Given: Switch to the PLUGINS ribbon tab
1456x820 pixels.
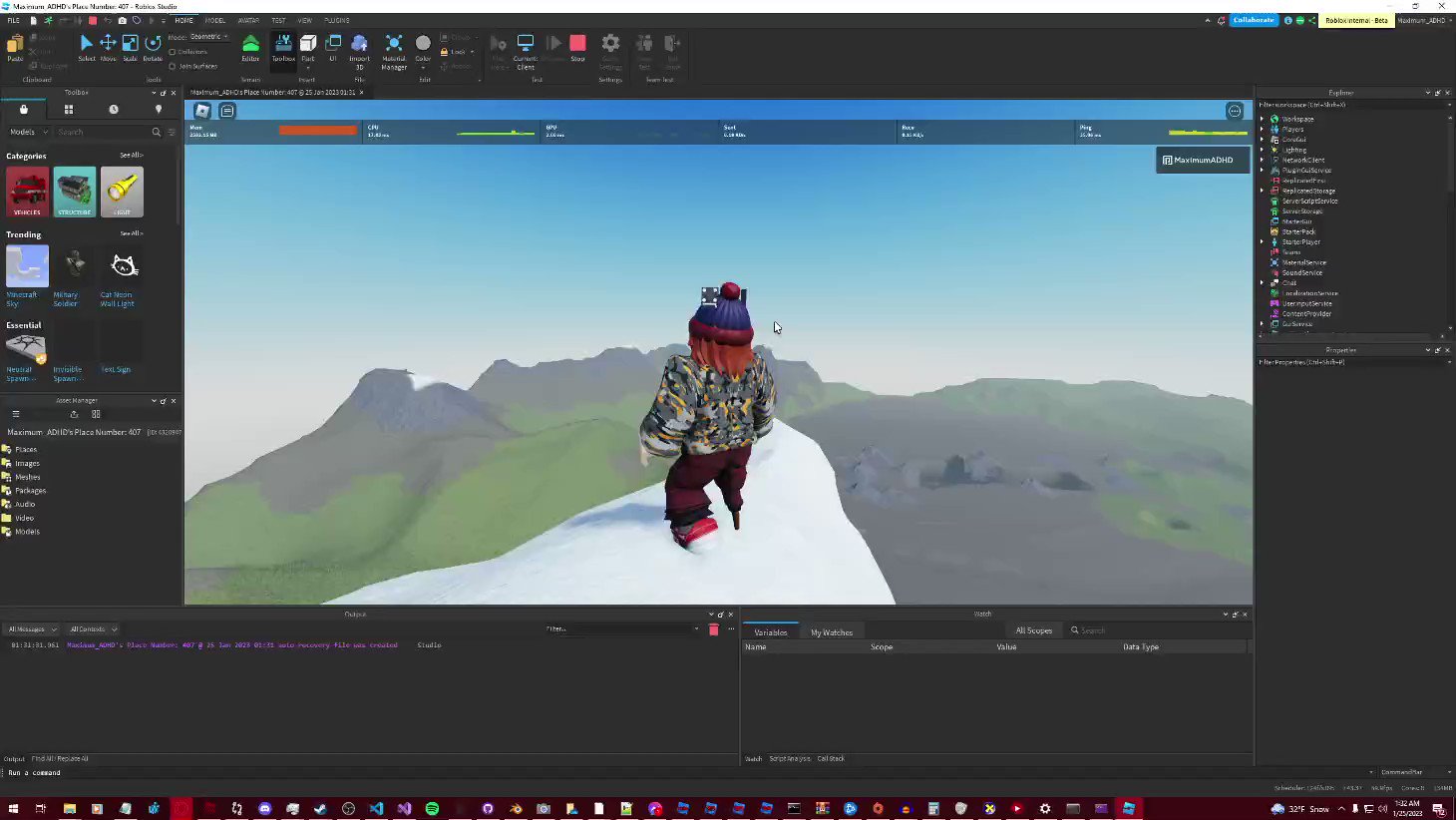Looking at the screenshot, I should point(337,20).
